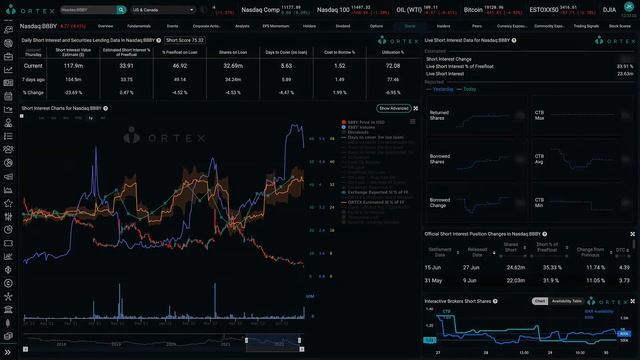
Task: Click the magnifier search button
Action: 121,10
